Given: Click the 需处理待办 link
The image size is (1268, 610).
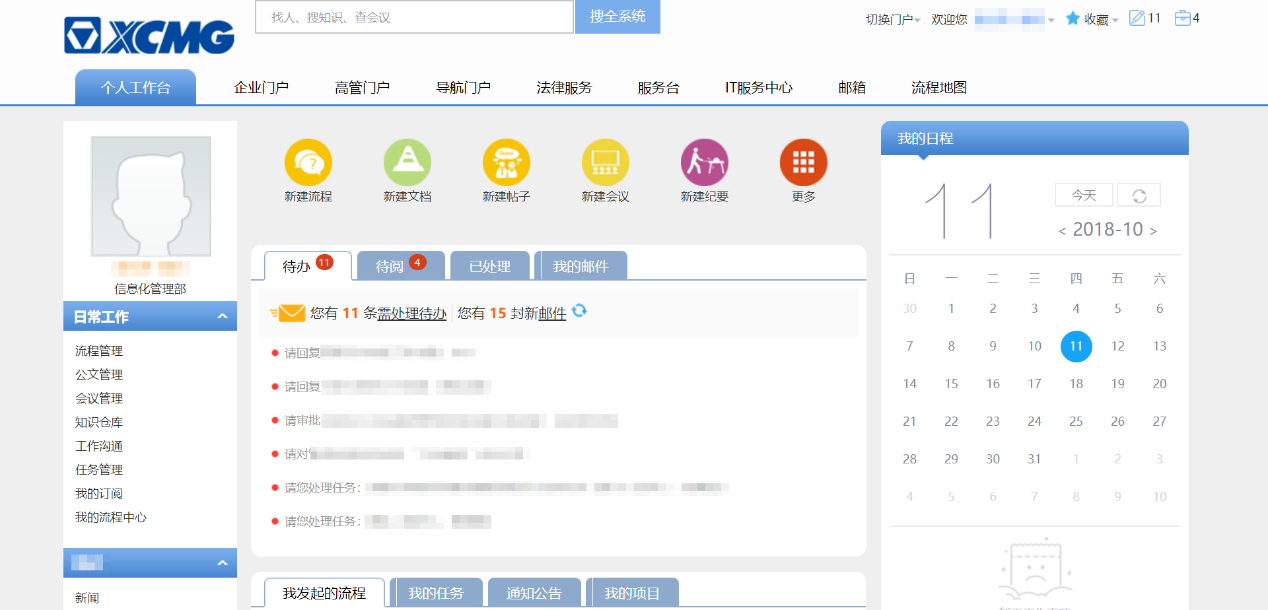Looking at the screenshot, I should click(412, 313).
